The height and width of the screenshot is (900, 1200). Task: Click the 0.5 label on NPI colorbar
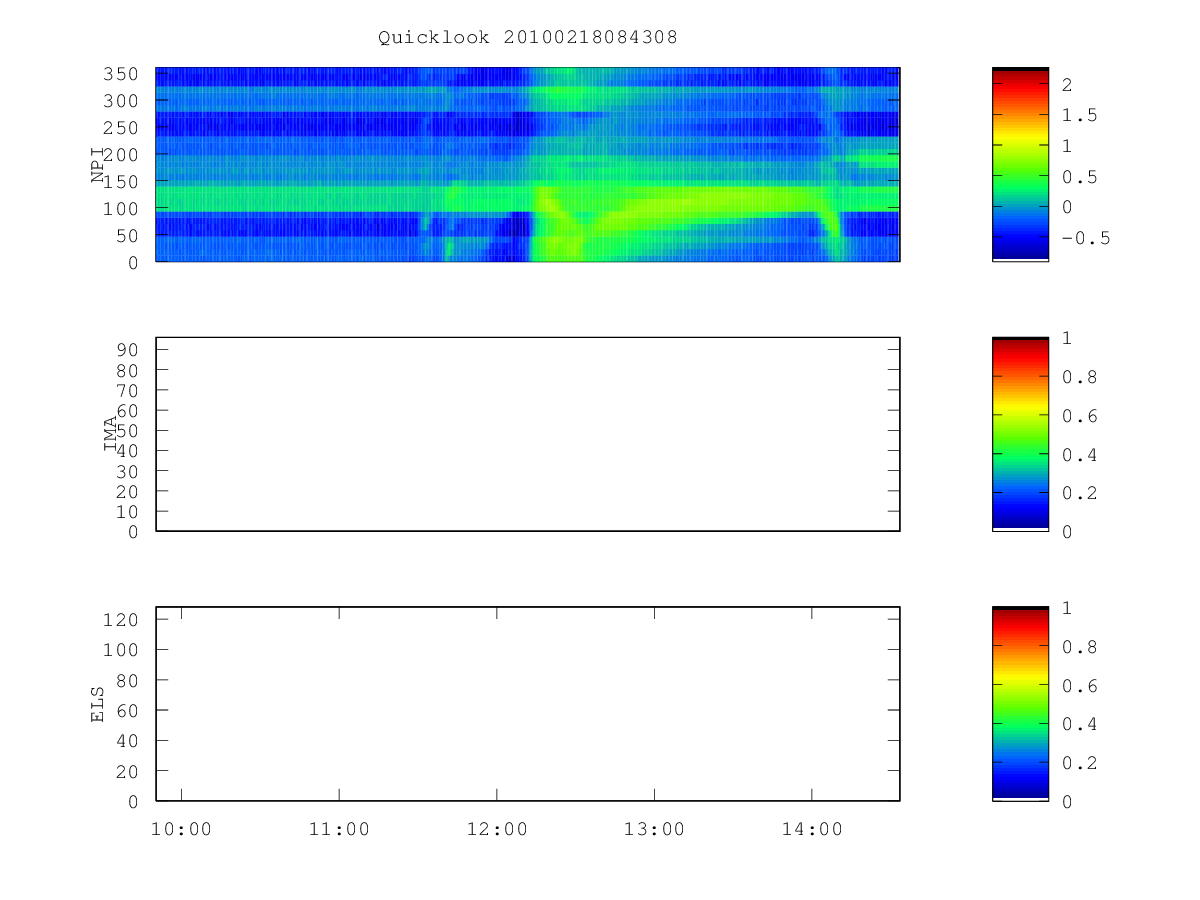coord(1078,177)
